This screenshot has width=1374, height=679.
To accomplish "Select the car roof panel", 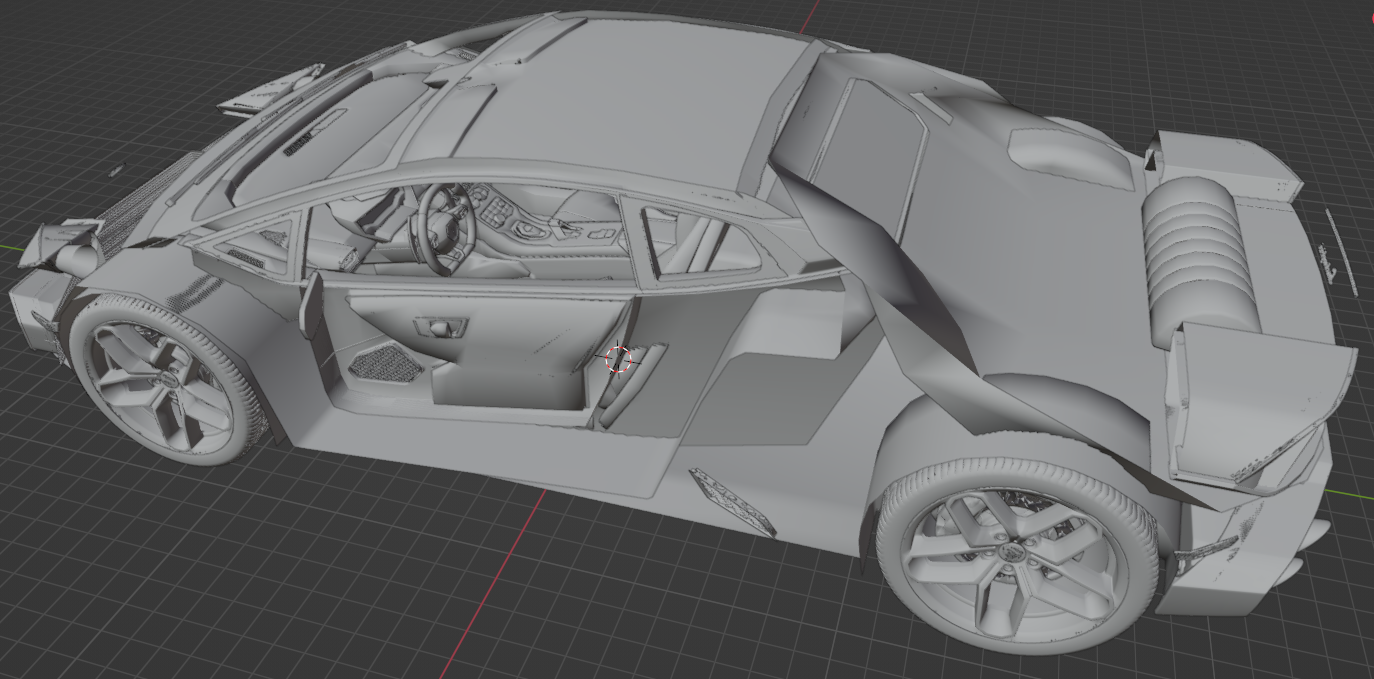I will 620,95.
